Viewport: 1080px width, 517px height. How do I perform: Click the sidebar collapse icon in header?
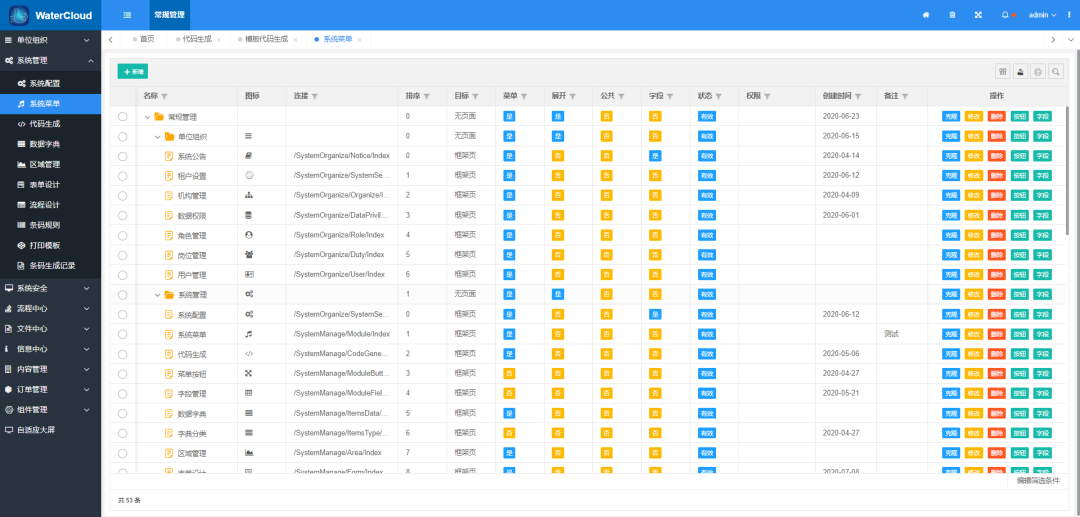point(127,15)
